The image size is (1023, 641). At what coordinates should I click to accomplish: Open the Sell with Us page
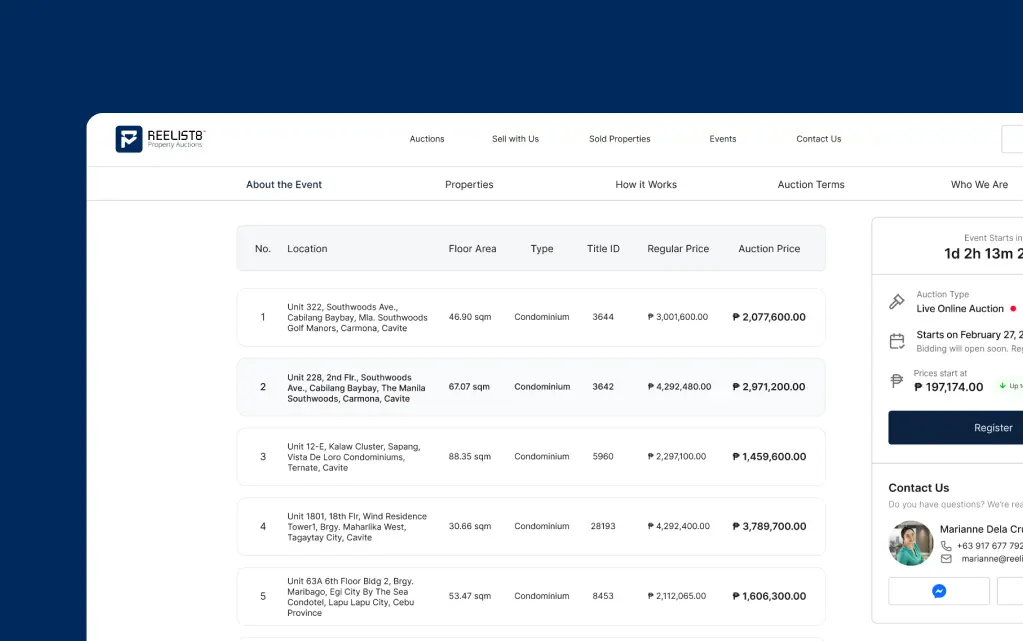(x=515, y=139)
